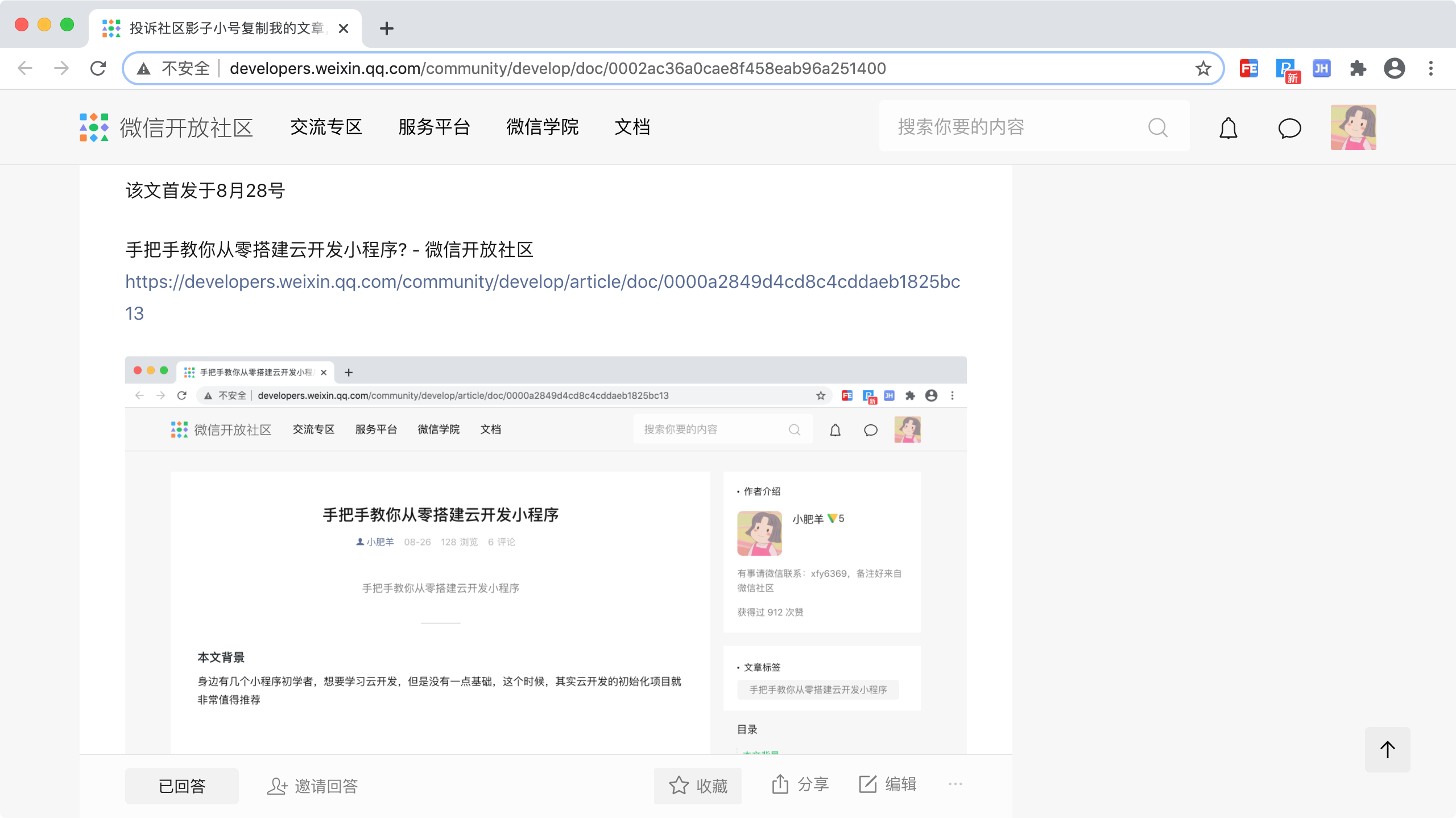Click the red FE extension icon
The height and width of the screenshot is (818, 1456).
[1248, 69]
